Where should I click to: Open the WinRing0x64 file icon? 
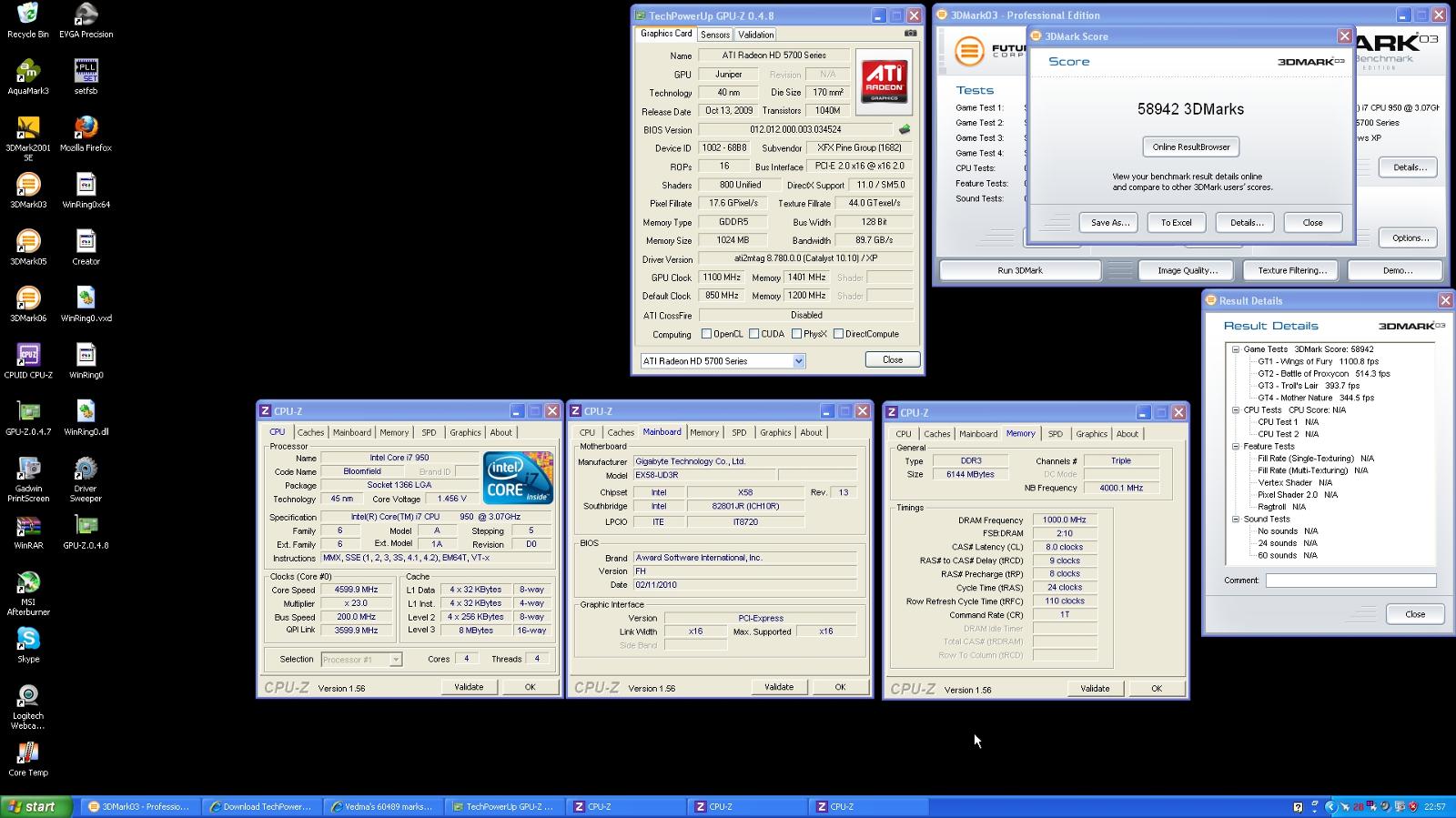click(86, 190)
